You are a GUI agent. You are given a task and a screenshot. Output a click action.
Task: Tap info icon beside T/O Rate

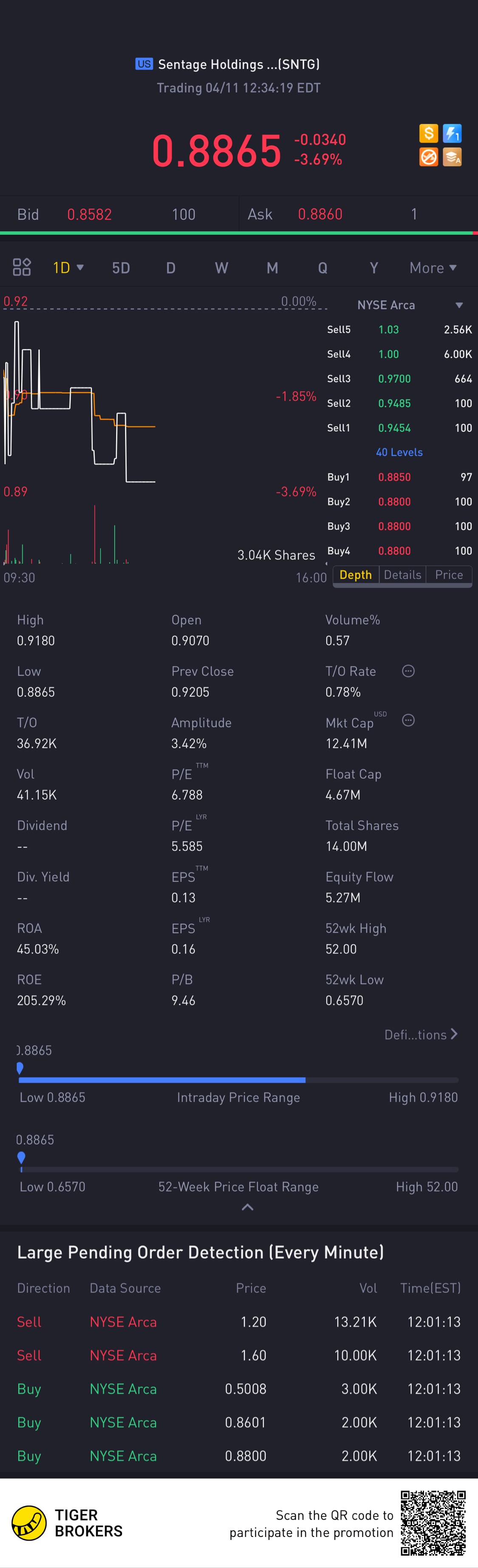[408, 671]
